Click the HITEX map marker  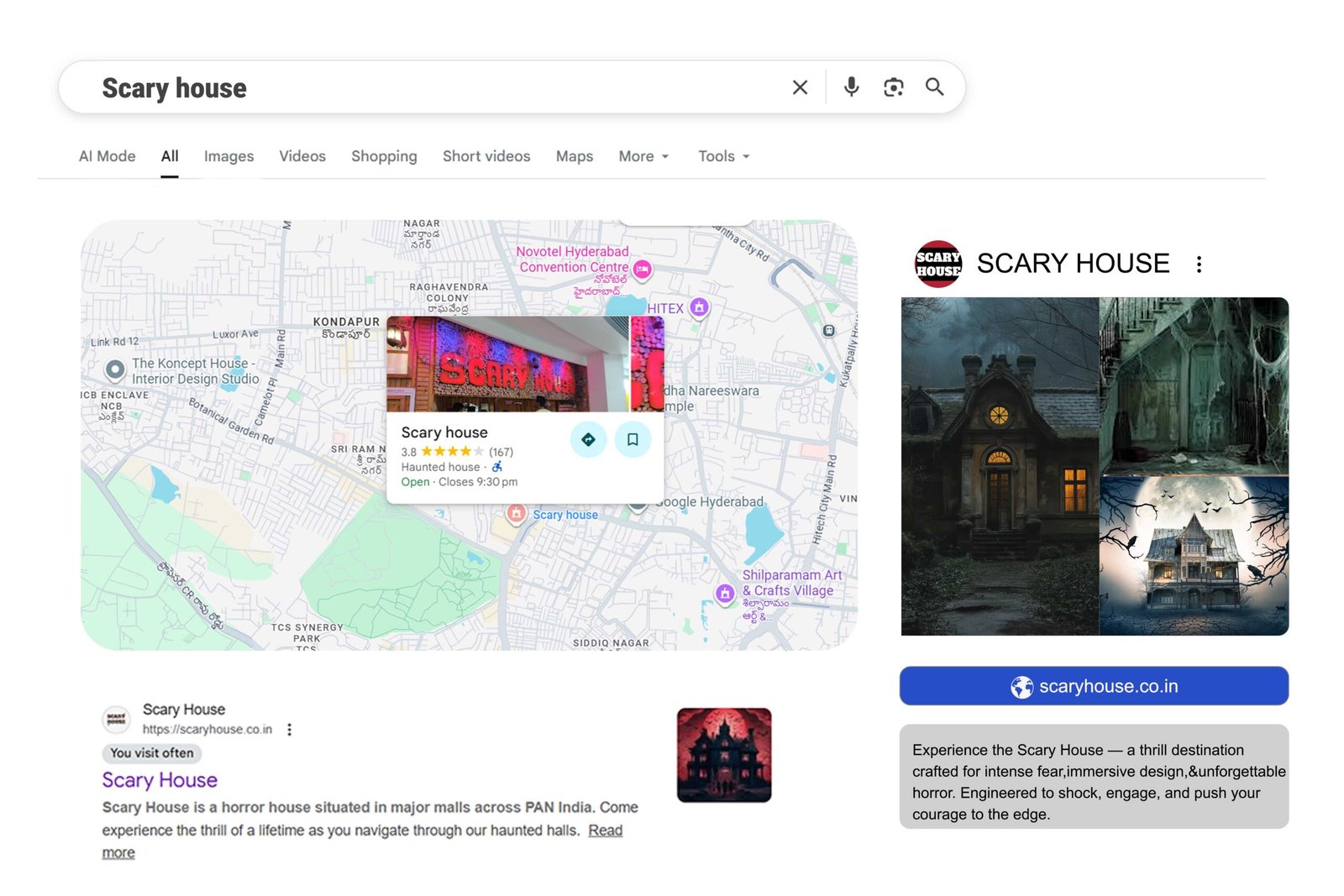click(699, 307)
